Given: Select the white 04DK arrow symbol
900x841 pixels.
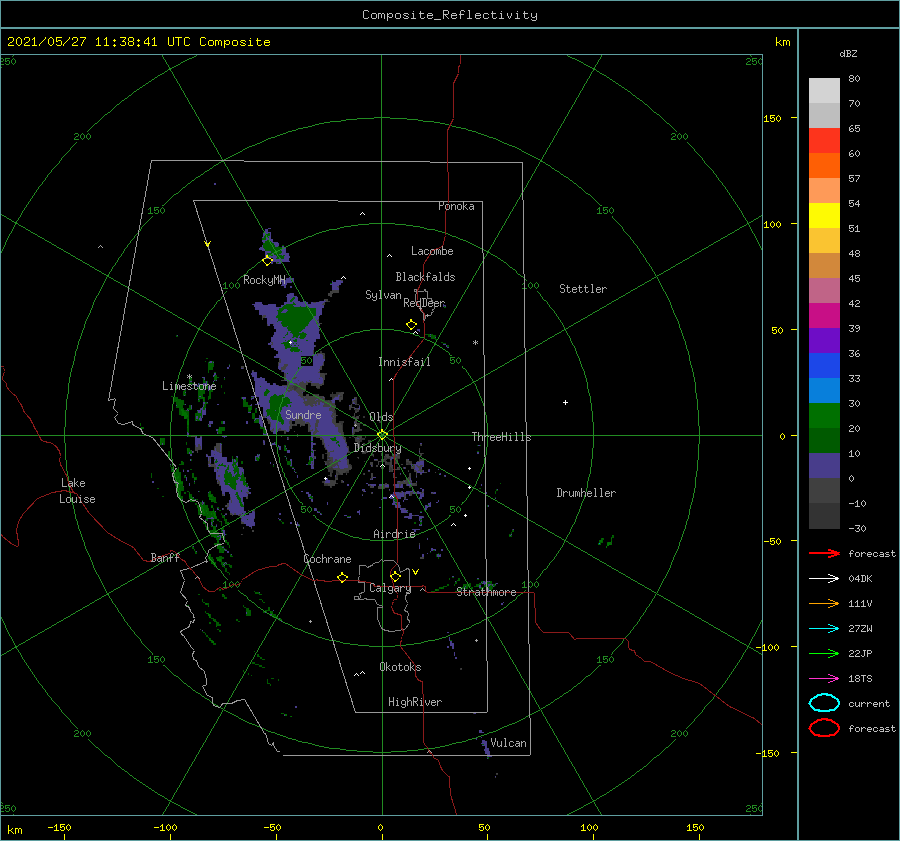Looking at the screenshot, I should pos(824,579).
